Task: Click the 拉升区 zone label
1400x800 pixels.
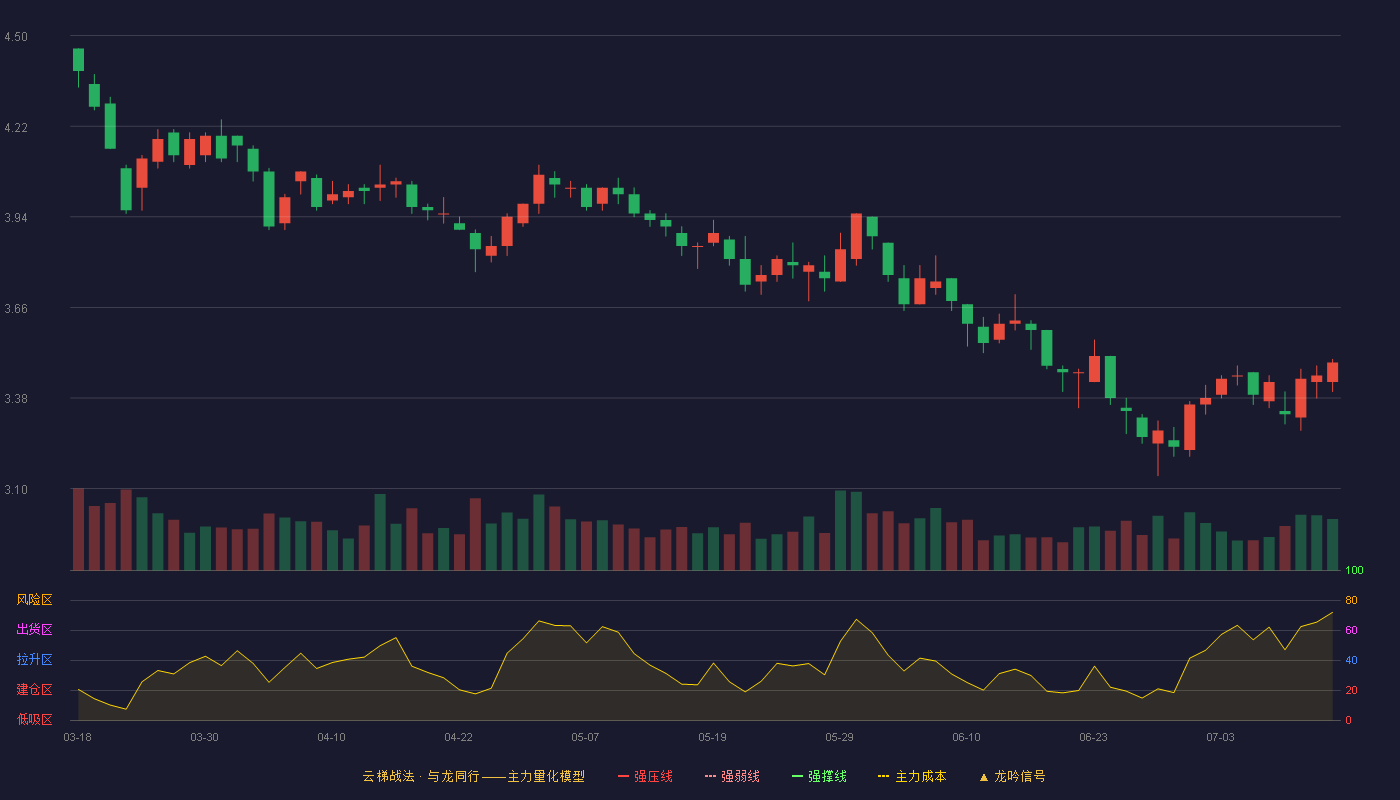Action: coord(34,660)
